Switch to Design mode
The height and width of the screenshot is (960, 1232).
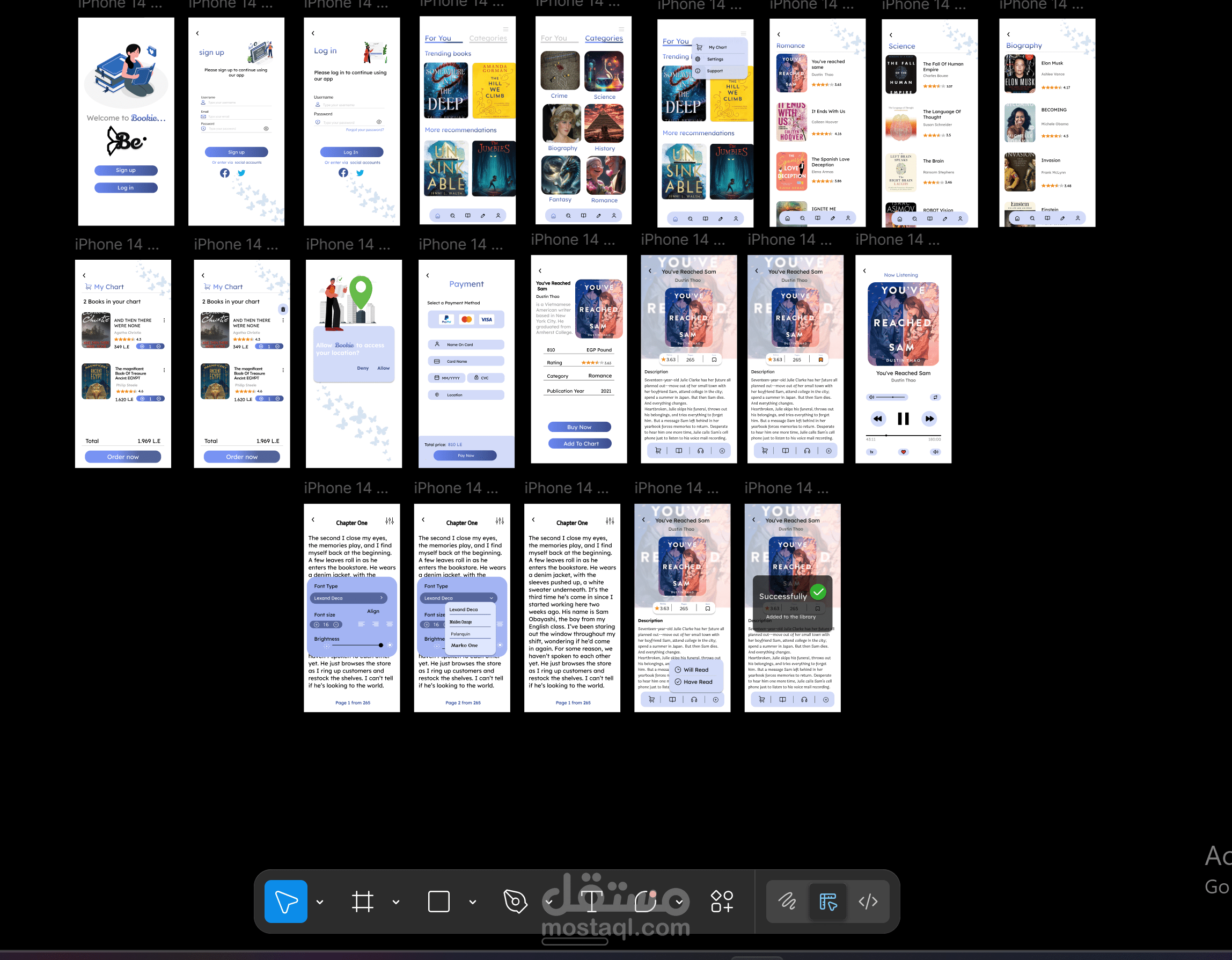coord(827,901)
